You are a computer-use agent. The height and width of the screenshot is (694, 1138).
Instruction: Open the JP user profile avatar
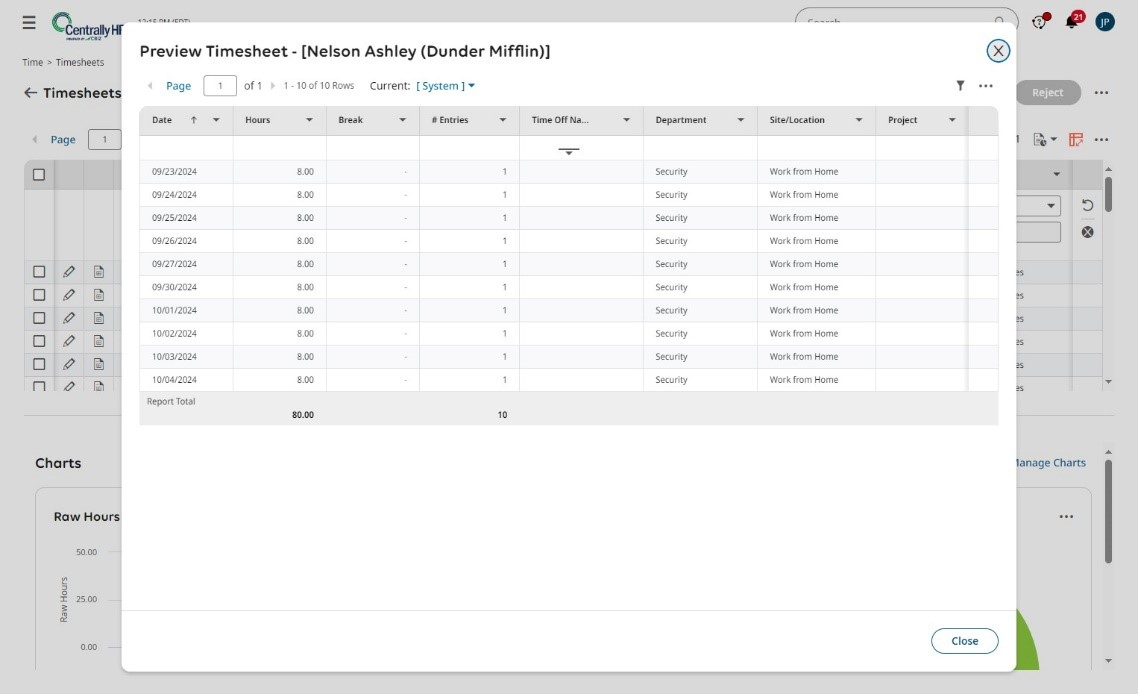[1105, 22]
